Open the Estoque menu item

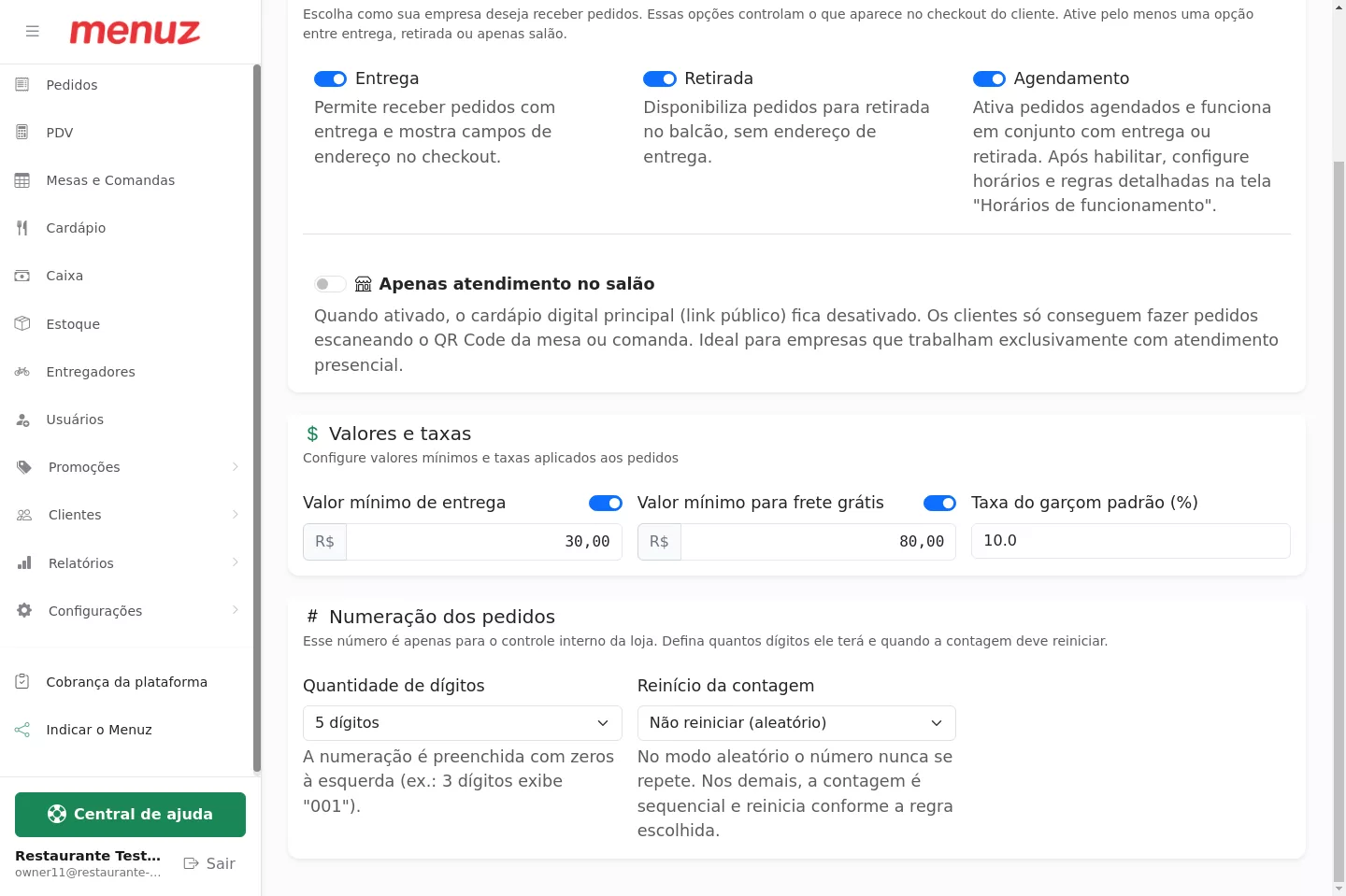(127, 324)
